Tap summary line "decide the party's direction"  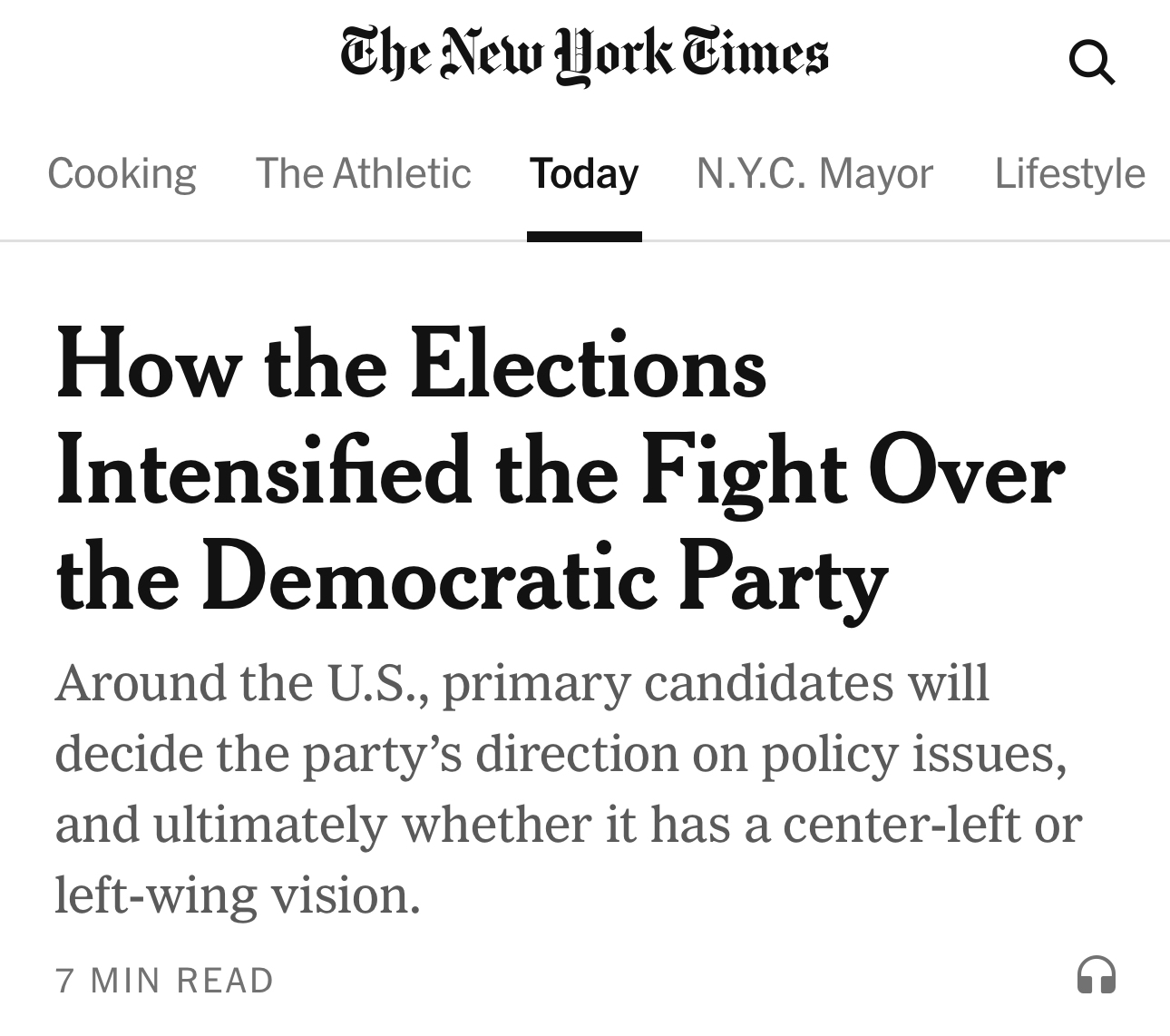tap(560, 754)
